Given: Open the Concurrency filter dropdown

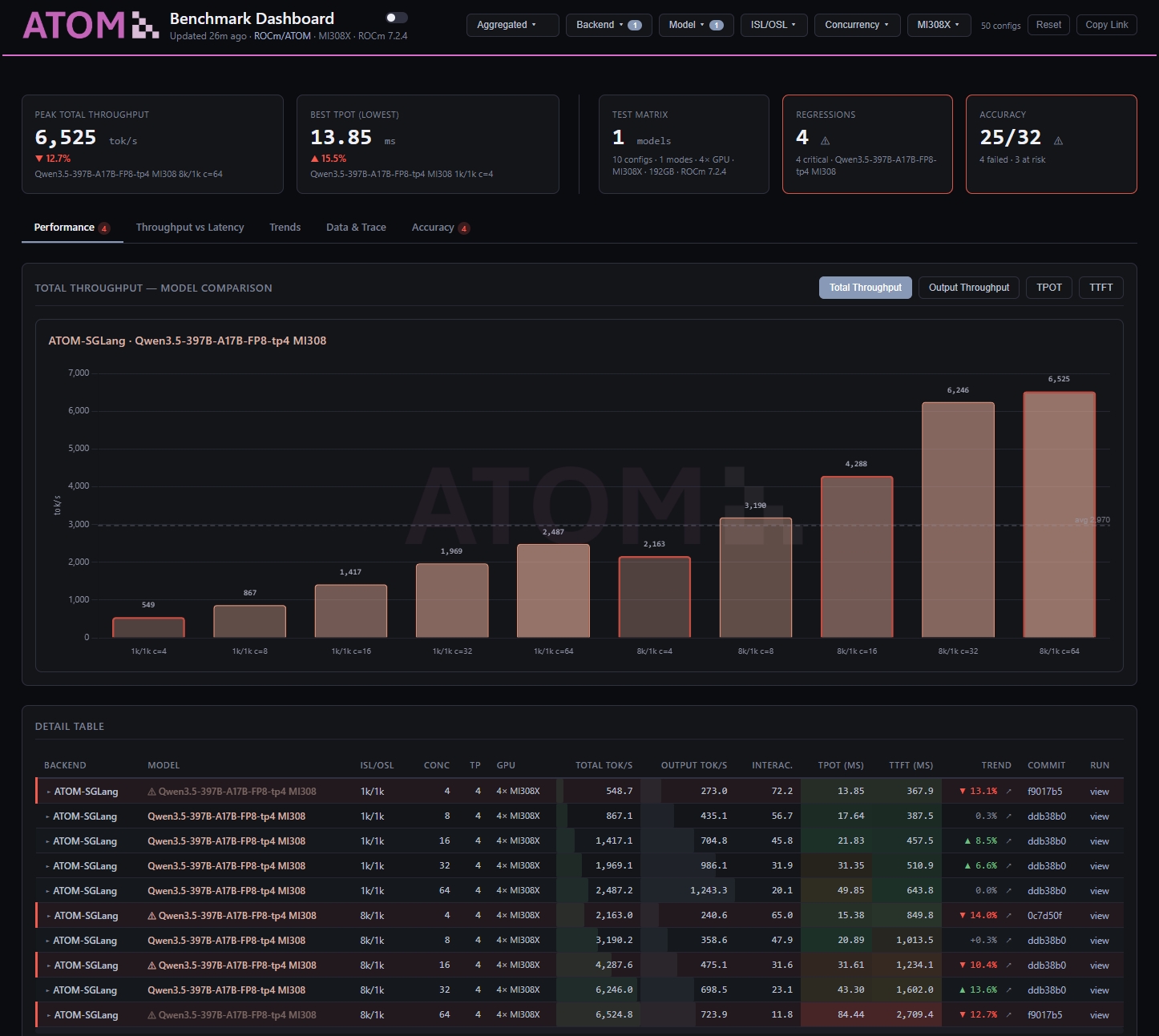Looking at the screenshot, I should point(857,25).
